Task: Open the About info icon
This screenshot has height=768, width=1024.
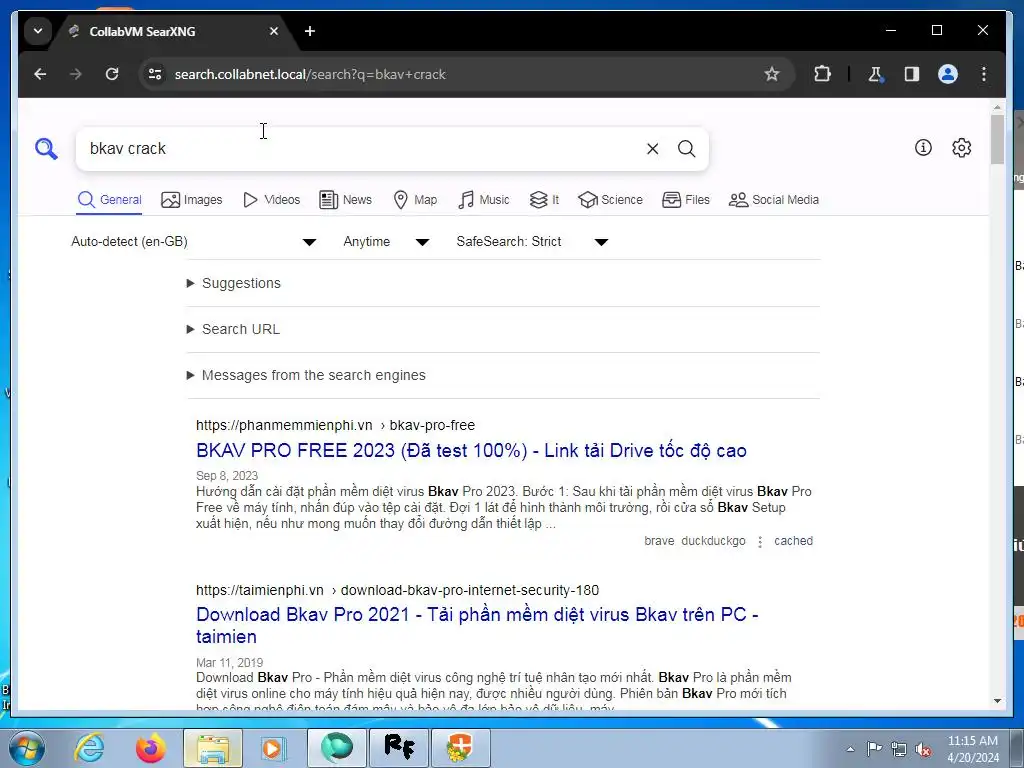Action: [923, 148]
